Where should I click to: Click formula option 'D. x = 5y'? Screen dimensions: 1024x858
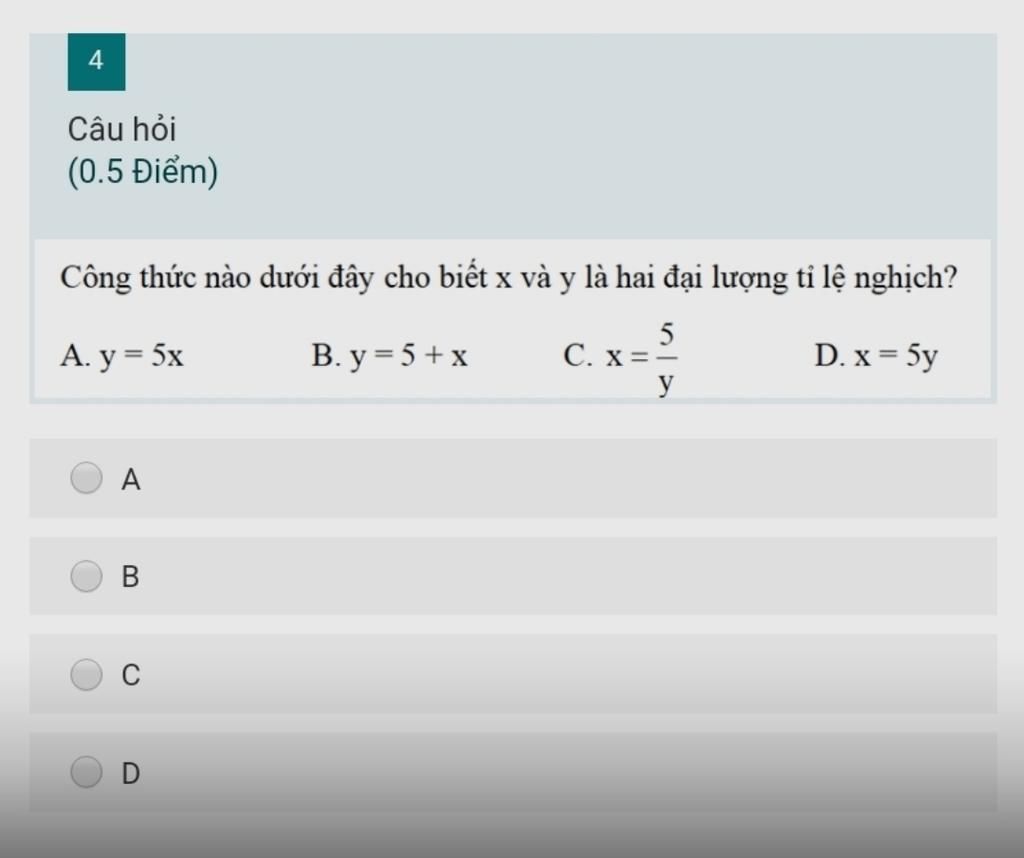point(876,356)
